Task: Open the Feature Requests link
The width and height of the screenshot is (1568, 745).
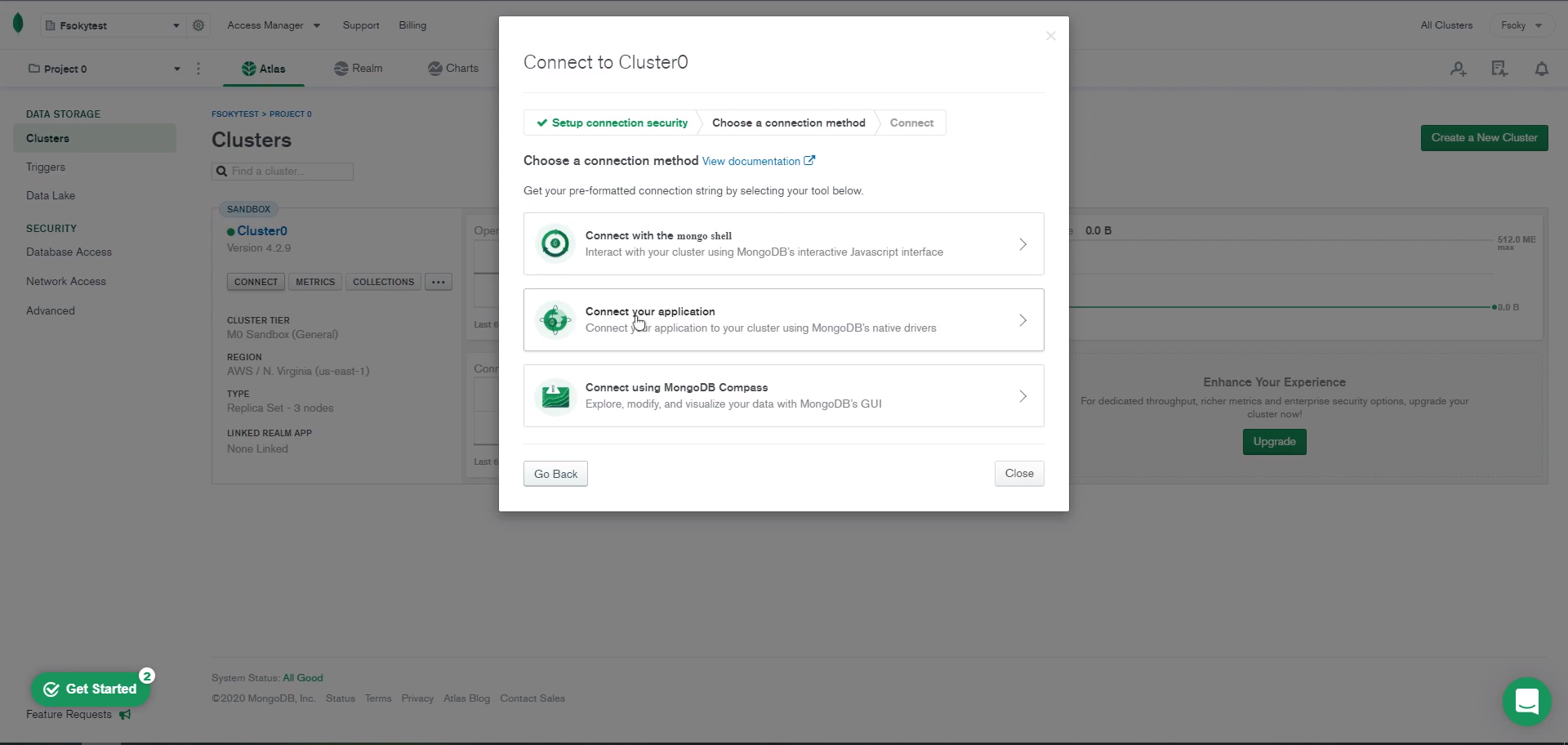Action: 69,715
